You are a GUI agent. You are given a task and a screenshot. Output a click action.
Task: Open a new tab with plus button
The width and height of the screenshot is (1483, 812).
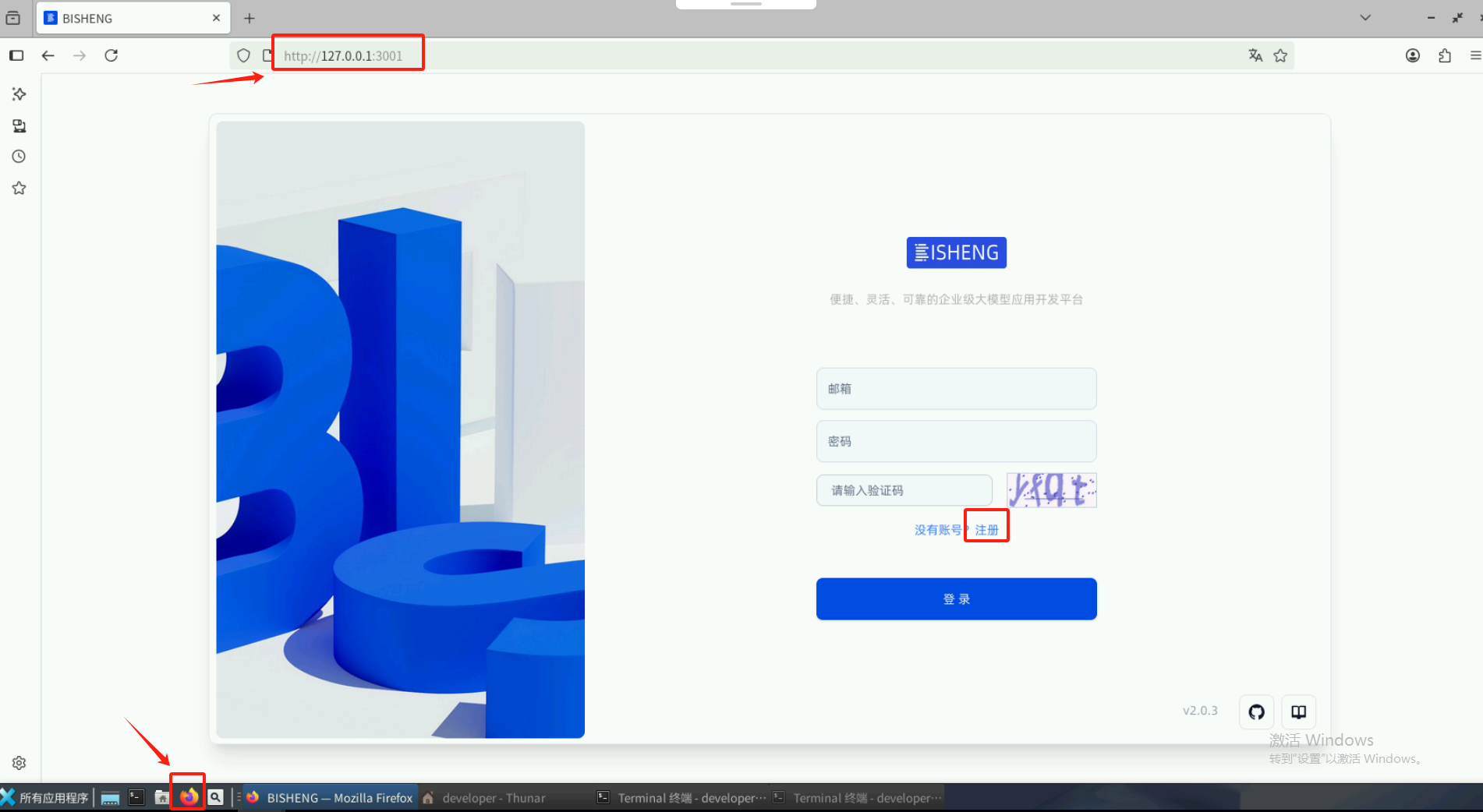pos(250,18)
